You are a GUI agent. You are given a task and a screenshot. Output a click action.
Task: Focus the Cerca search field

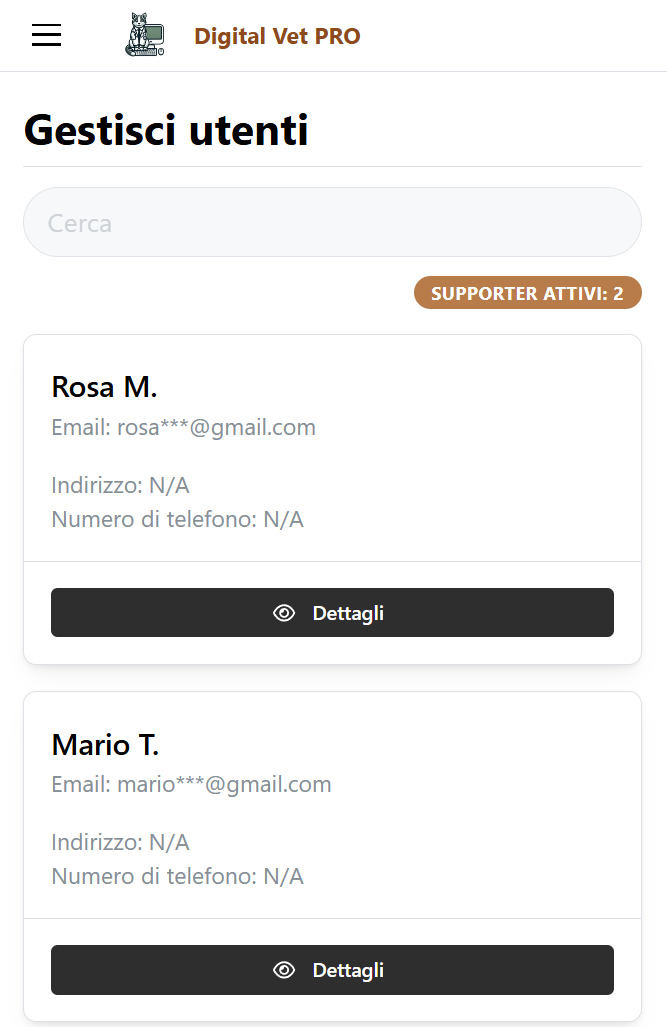[x=332, y=223]
